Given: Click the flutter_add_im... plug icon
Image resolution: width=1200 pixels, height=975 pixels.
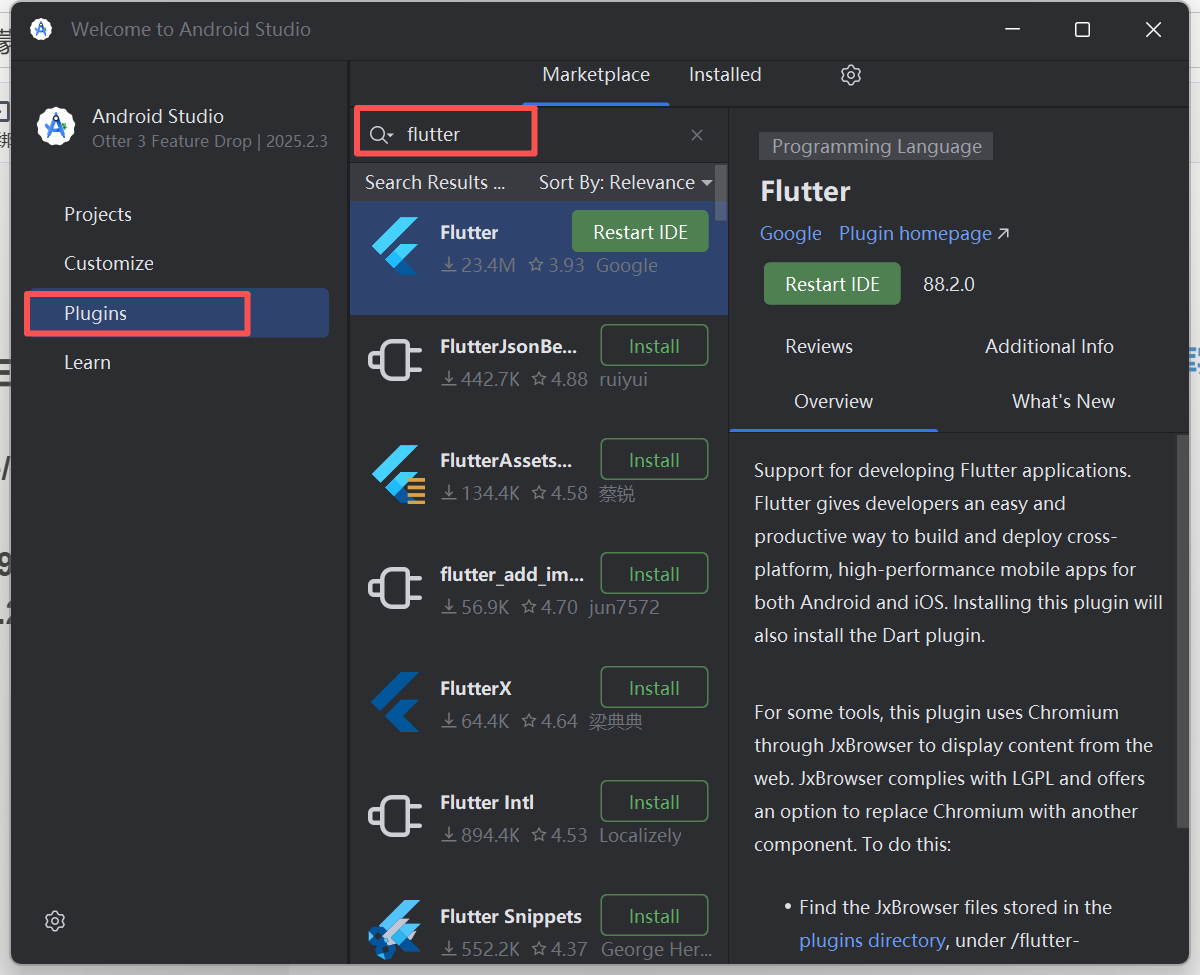Looking at the screenshot, I should tap(395, 588).
